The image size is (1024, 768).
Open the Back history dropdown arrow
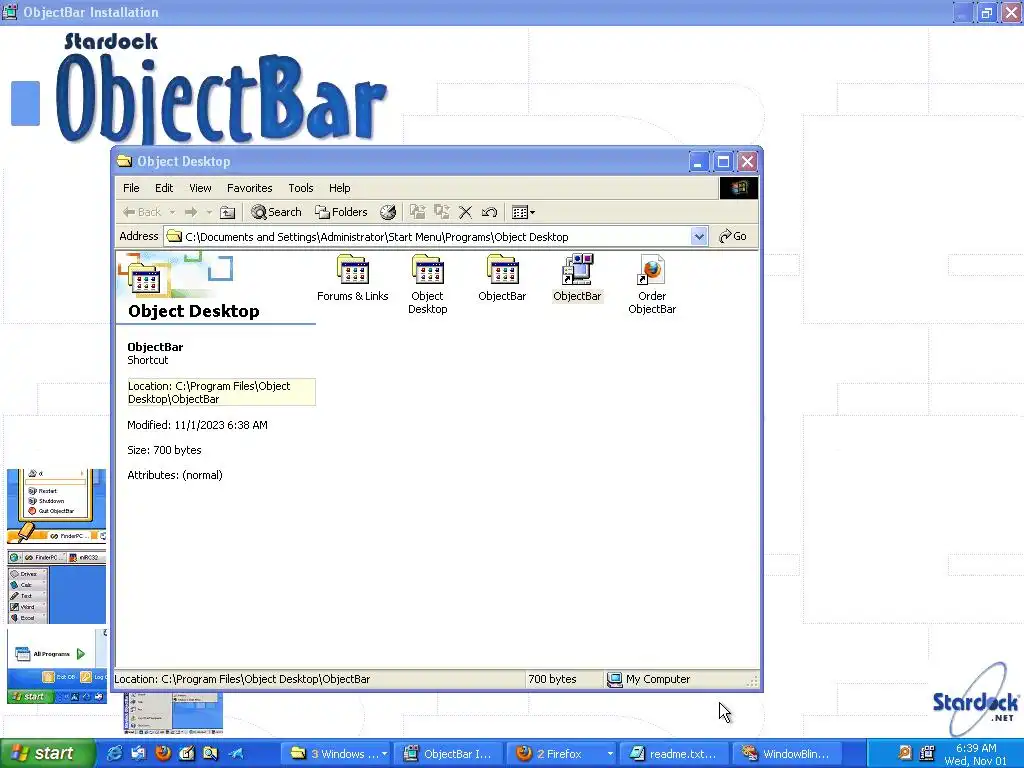coord(172,212)
